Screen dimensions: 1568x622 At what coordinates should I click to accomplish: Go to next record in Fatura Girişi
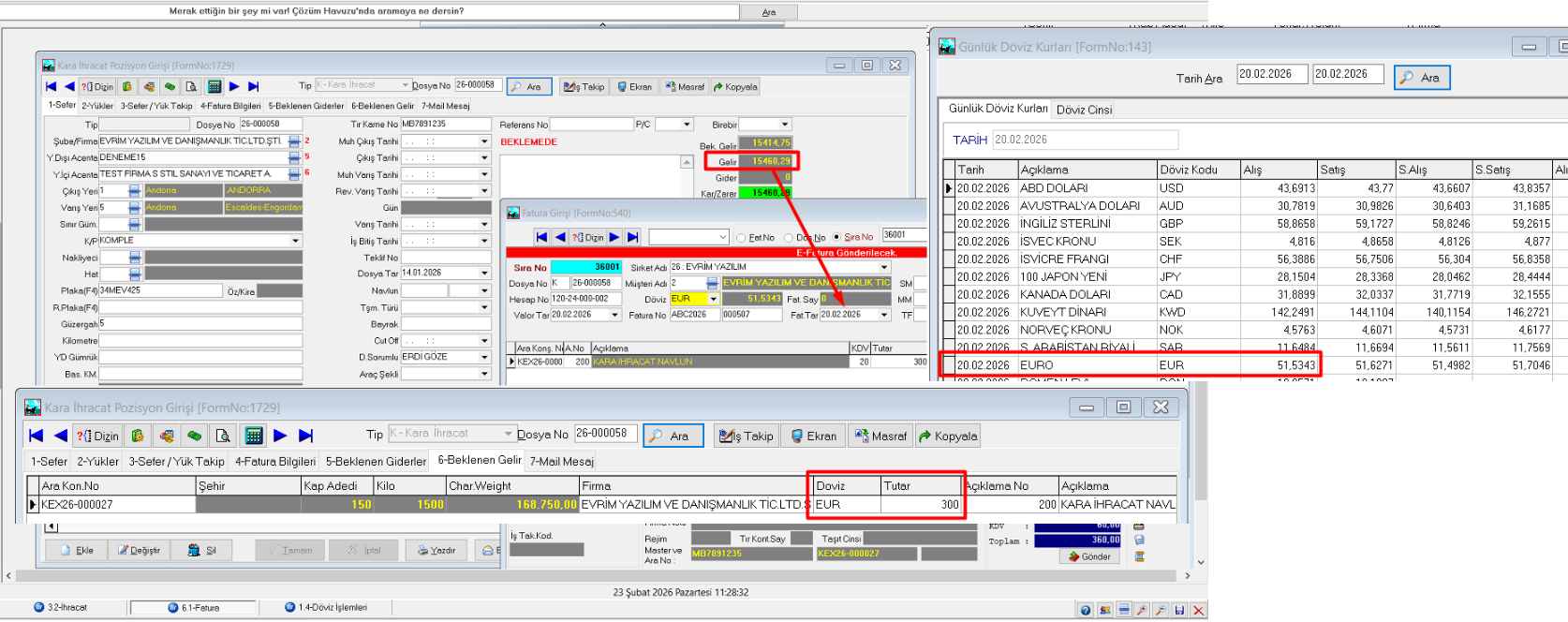pyautogui.click(x=614, y=237)
